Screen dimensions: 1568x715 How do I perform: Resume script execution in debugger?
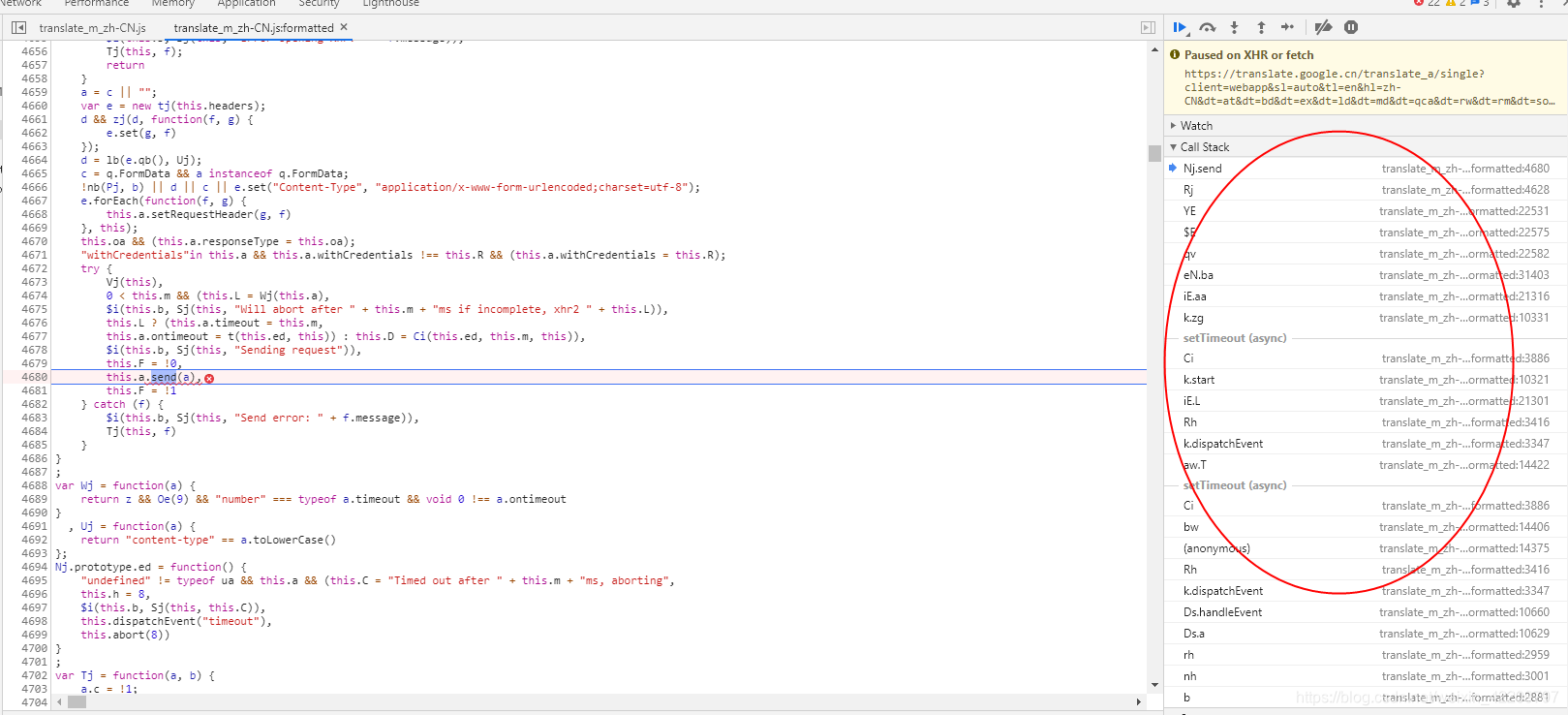(x=1180, y=28)
